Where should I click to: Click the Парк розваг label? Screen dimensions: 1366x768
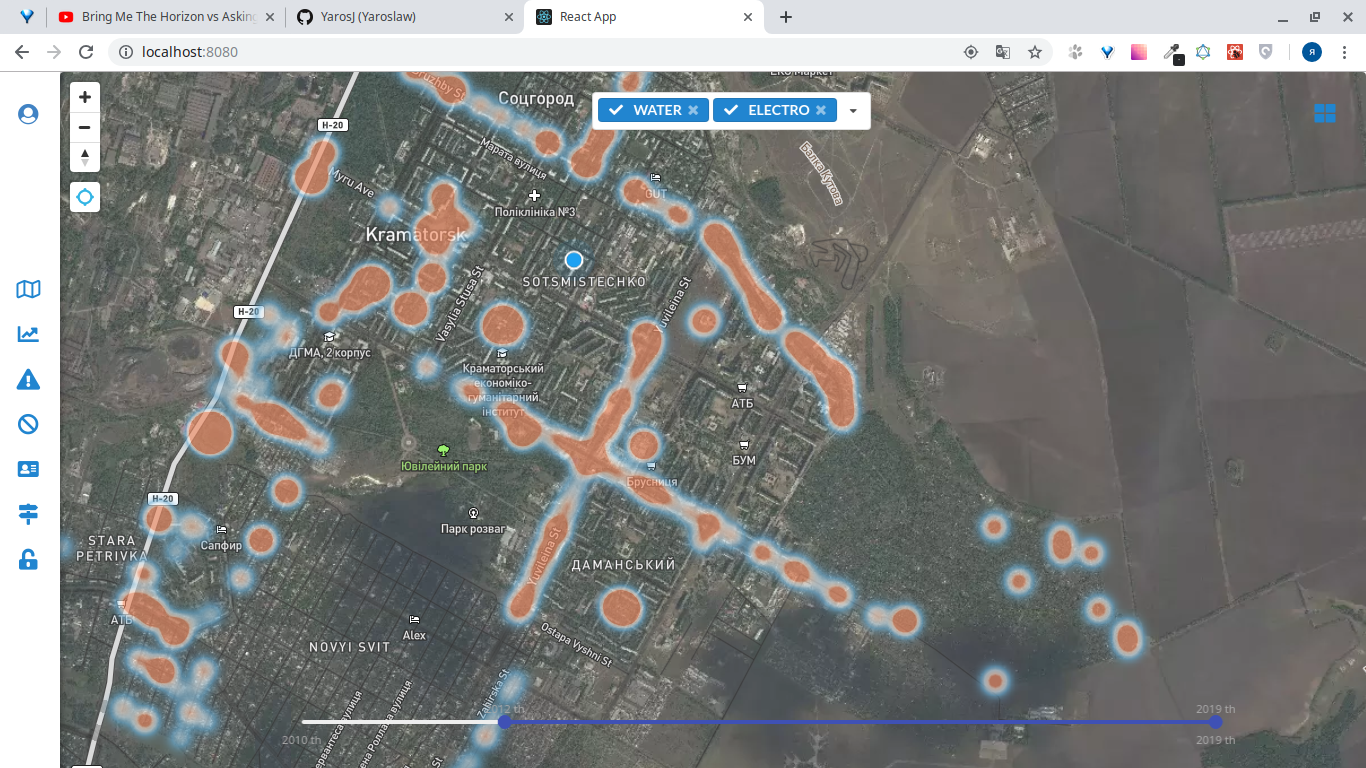pyautogui.click(x=474, y=528)
